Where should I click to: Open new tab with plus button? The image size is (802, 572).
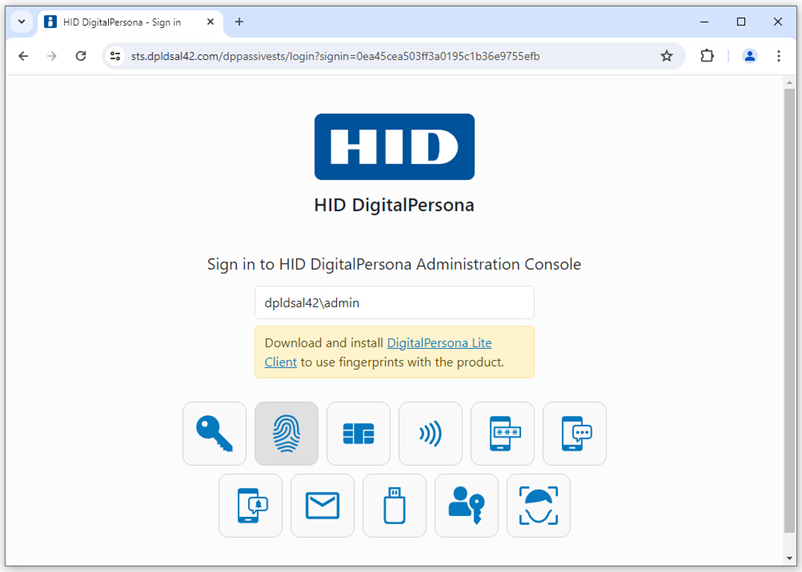239,22
